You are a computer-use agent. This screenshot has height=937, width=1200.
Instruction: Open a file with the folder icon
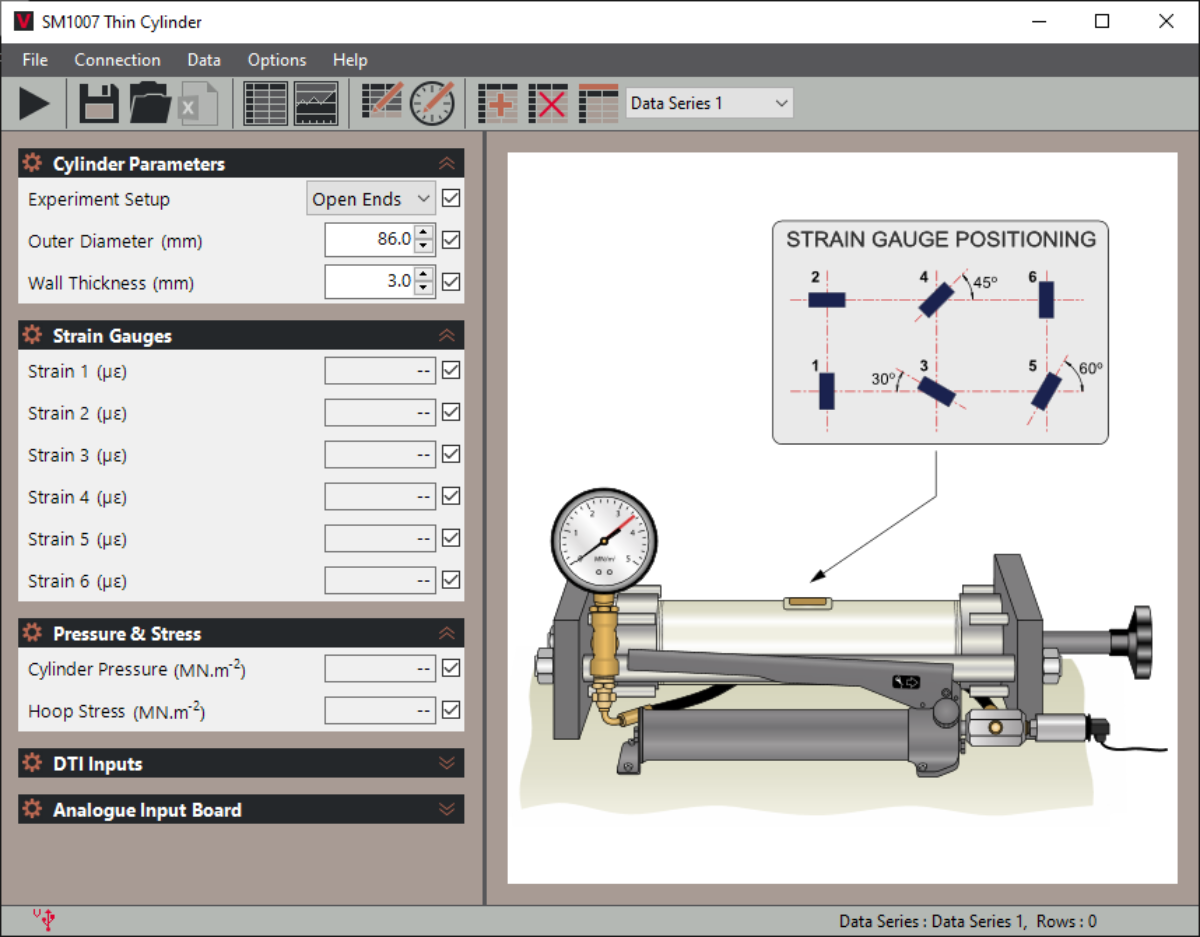(x=150, y=103)
